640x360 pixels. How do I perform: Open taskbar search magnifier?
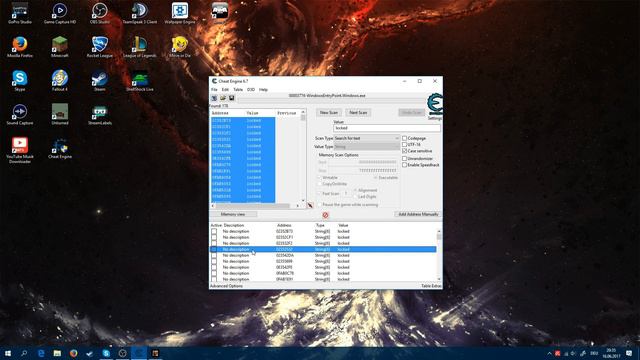coord(24,353)
